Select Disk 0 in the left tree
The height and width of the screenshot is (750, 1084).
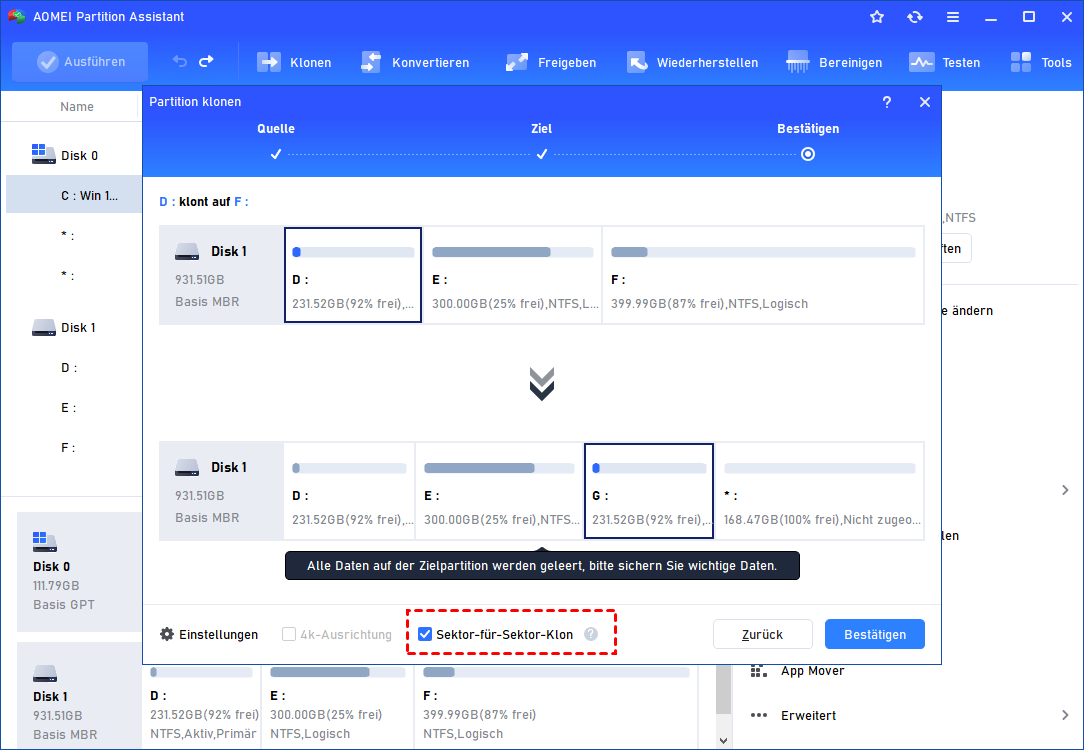click(80, 156)
